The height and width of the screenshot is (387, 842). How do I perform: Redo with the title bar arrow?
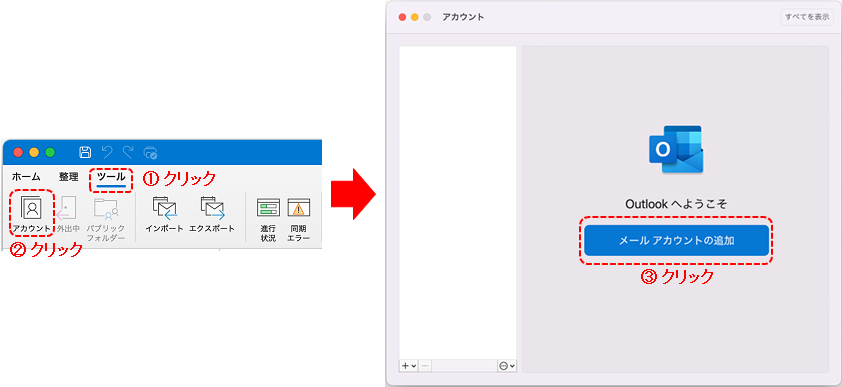click(128, 152)
